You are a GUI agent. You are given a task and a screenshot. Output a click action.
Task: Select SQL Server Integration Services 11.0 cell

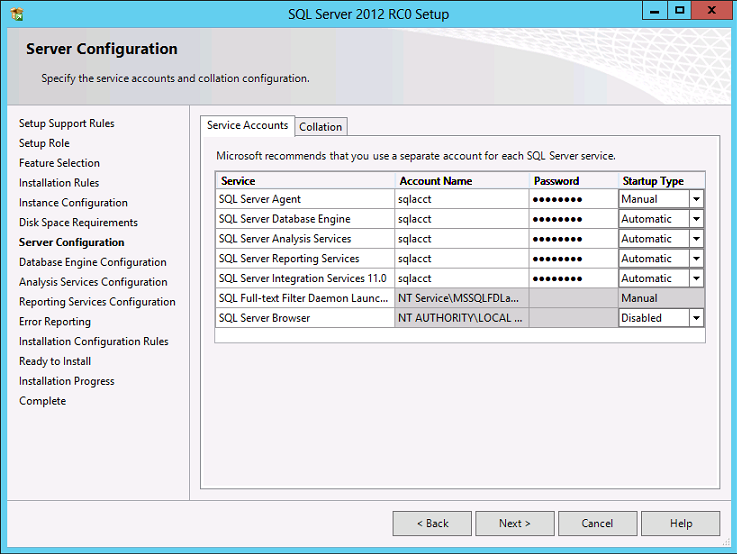pos(305,278)
